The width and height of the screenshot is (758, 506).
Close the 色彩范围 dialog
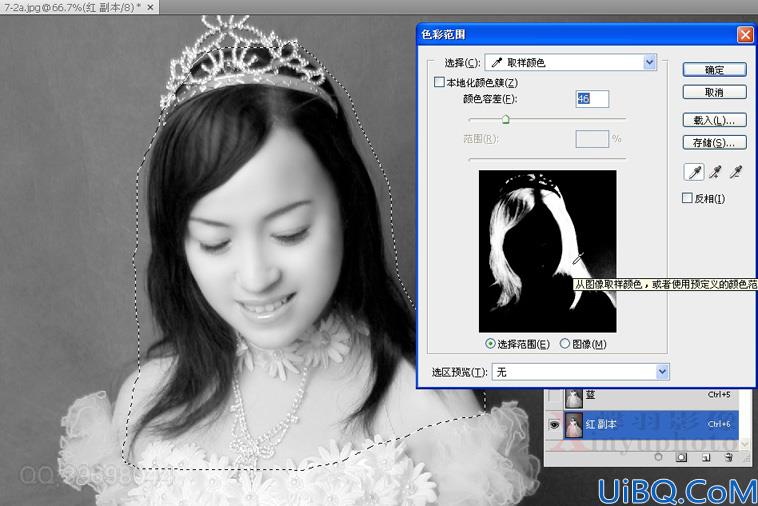point(745,34)
